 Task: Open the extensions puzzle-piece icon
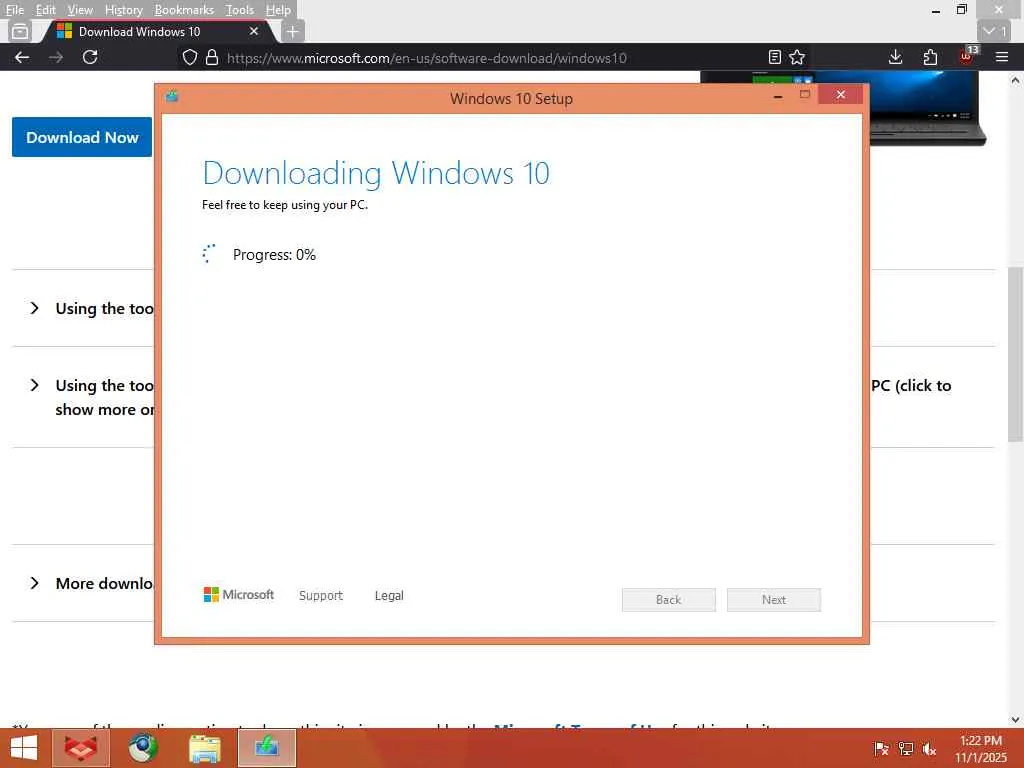pos(931,57)
